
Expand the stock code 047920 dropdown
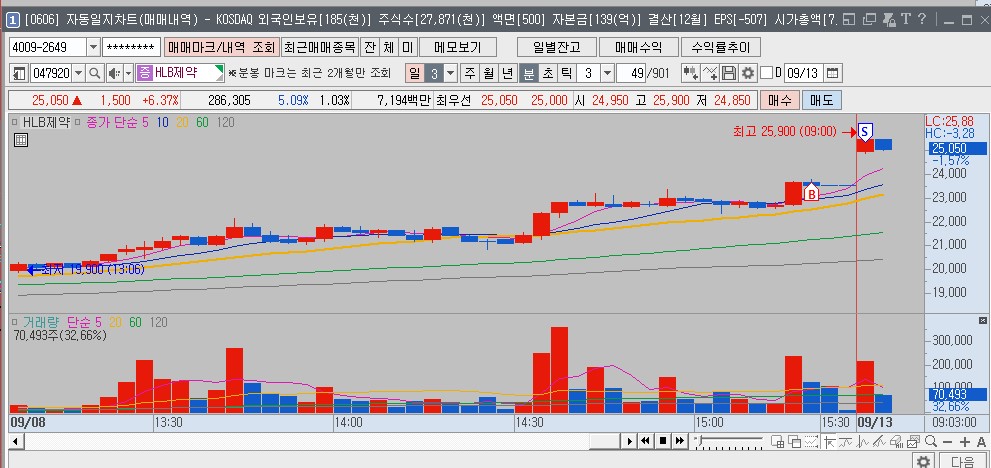[x=79, y=73]
